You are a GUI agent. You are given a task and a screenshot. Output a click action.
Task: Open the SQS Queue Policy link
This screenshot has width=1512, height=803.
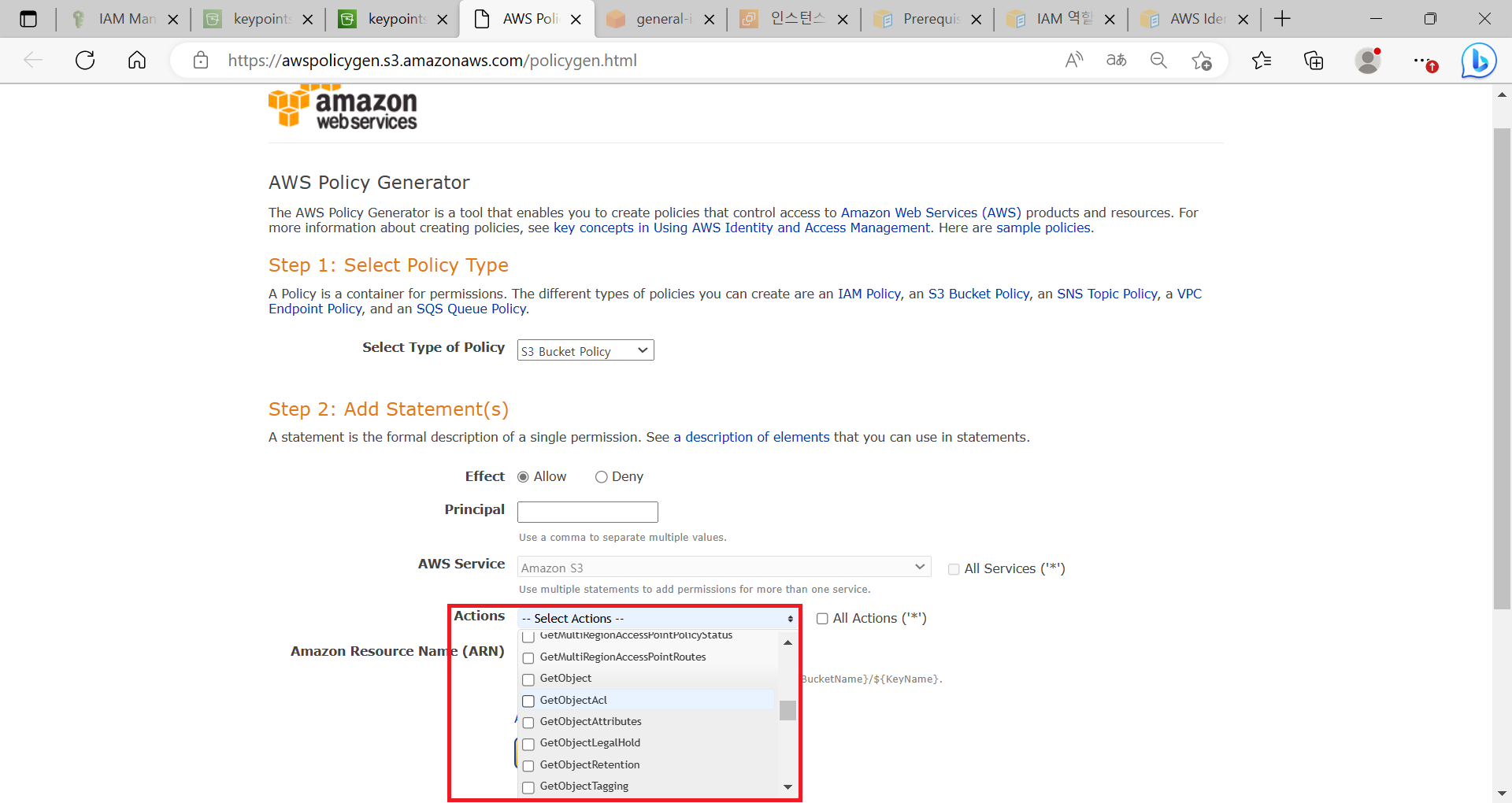[471, 309]
